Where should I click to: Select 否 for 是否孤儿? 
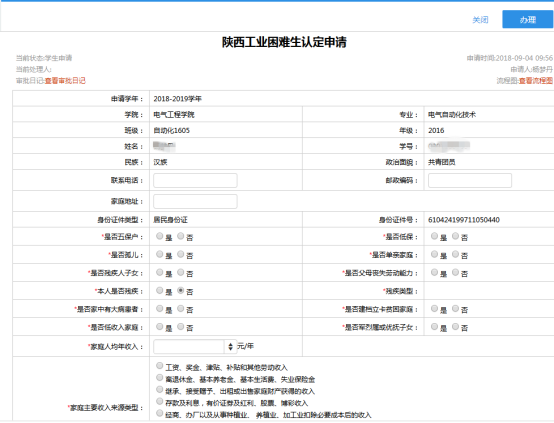tap(181, 254)
